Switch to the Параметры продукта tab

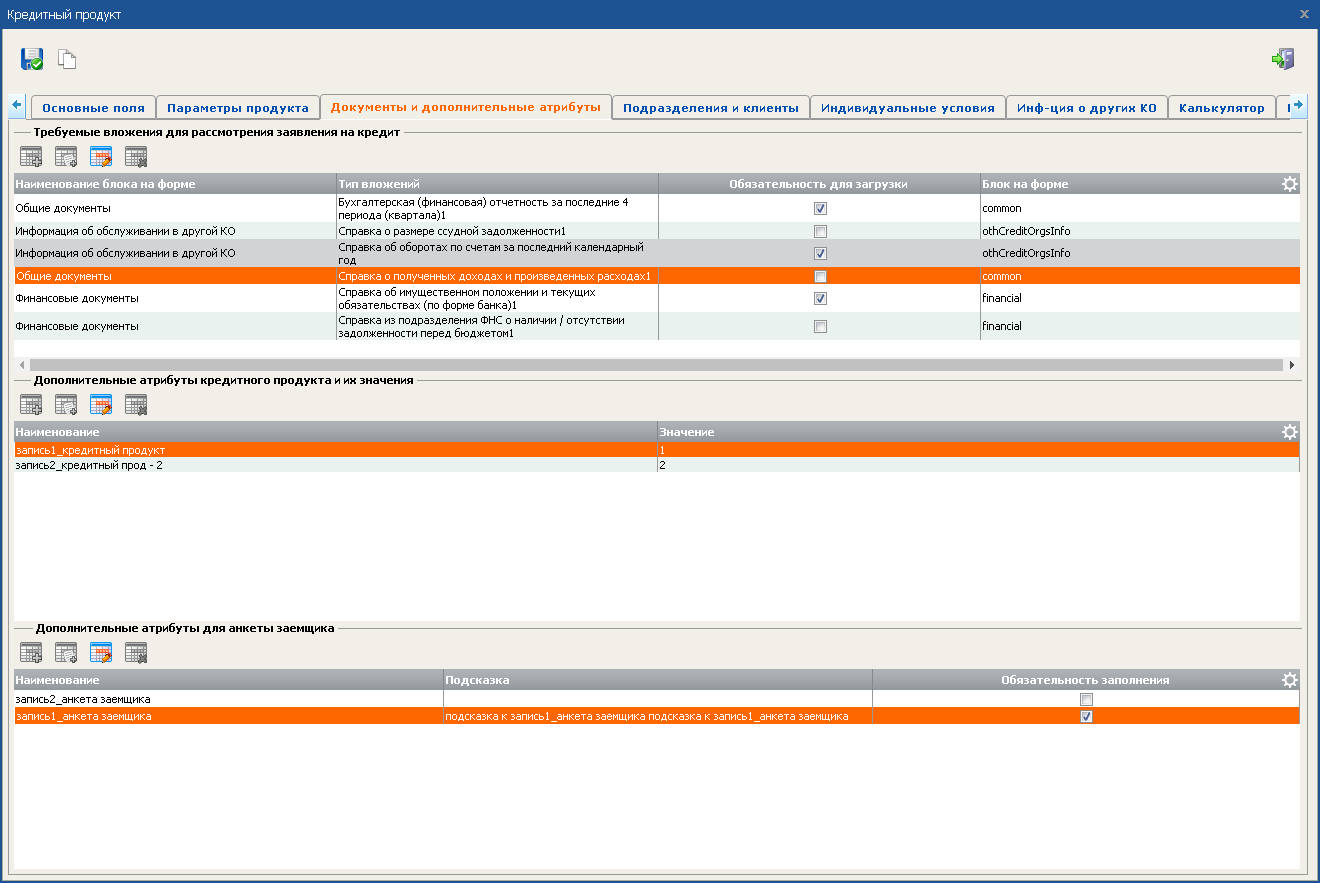point(238,108)
